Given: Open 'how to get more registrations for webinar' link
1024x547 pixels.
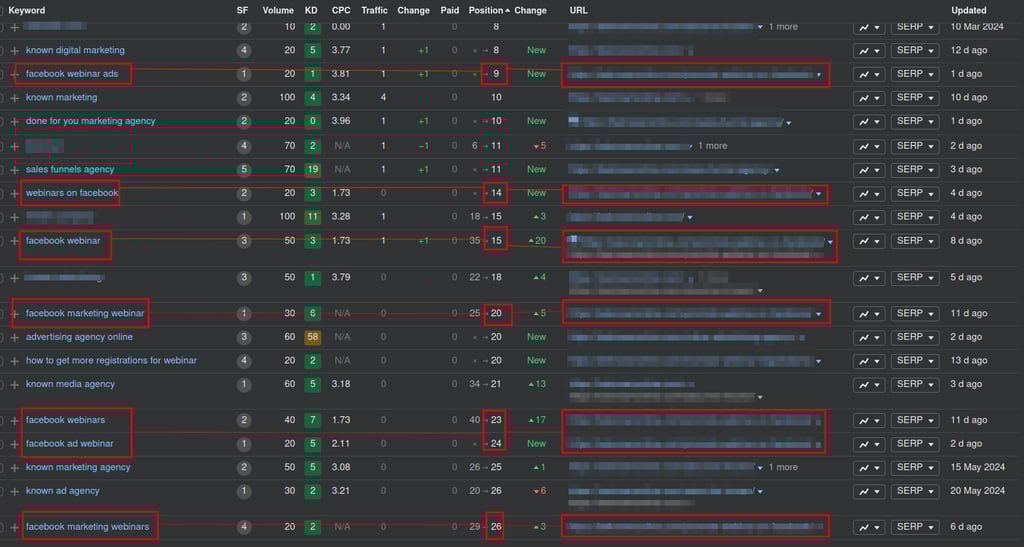Looking at the screenshot, I should (x=111, y=360).
